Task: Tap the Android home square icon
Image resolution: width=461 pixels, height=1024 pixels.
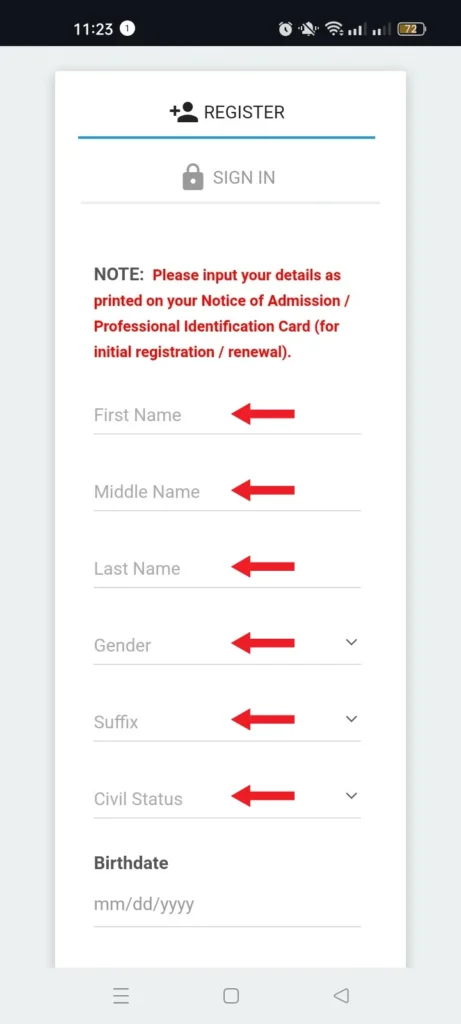Action: tap(230, 995)
